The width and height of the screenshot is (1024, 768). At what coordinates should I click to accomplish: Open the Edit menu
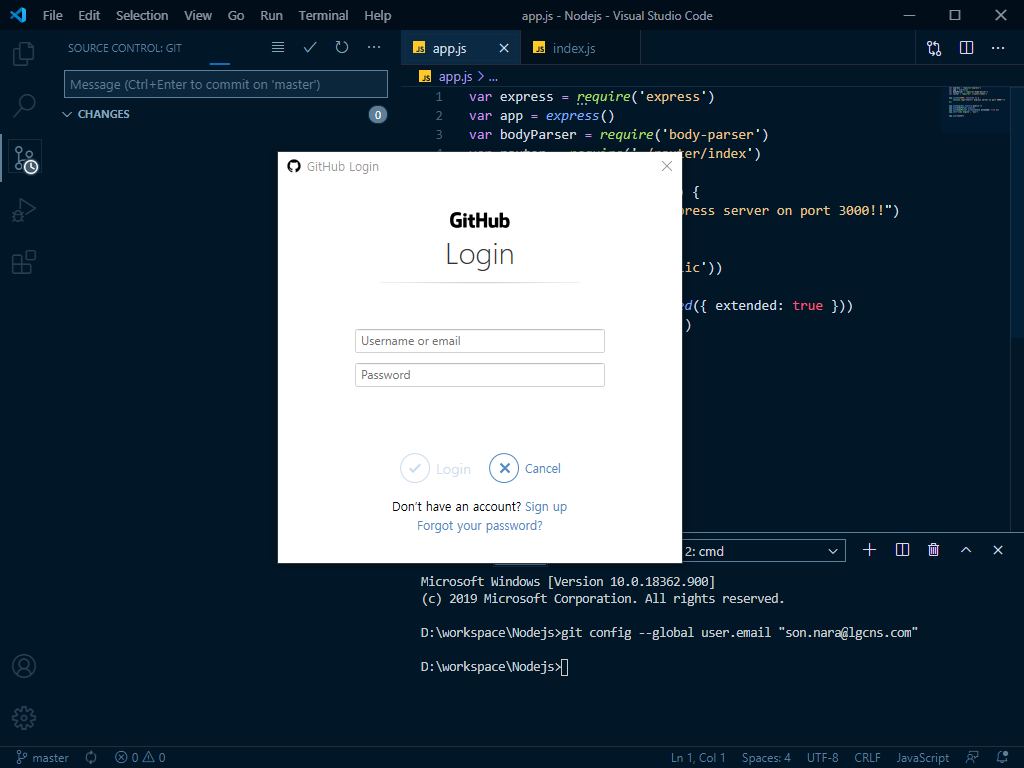89,16
